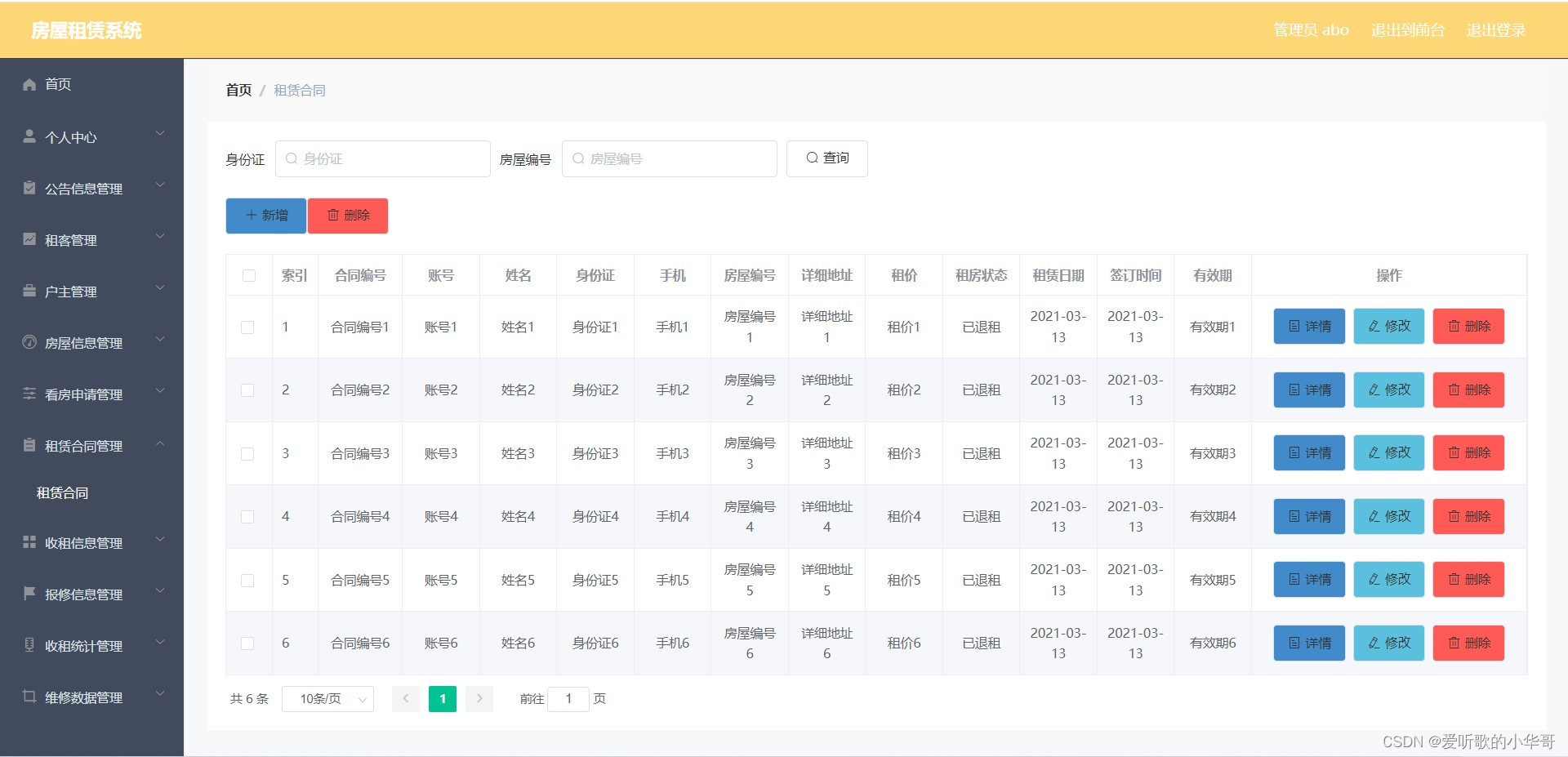The image size is (1568, 757).
Task: Select 租赁合同 submenu item
Action: (x=91, y=493)
